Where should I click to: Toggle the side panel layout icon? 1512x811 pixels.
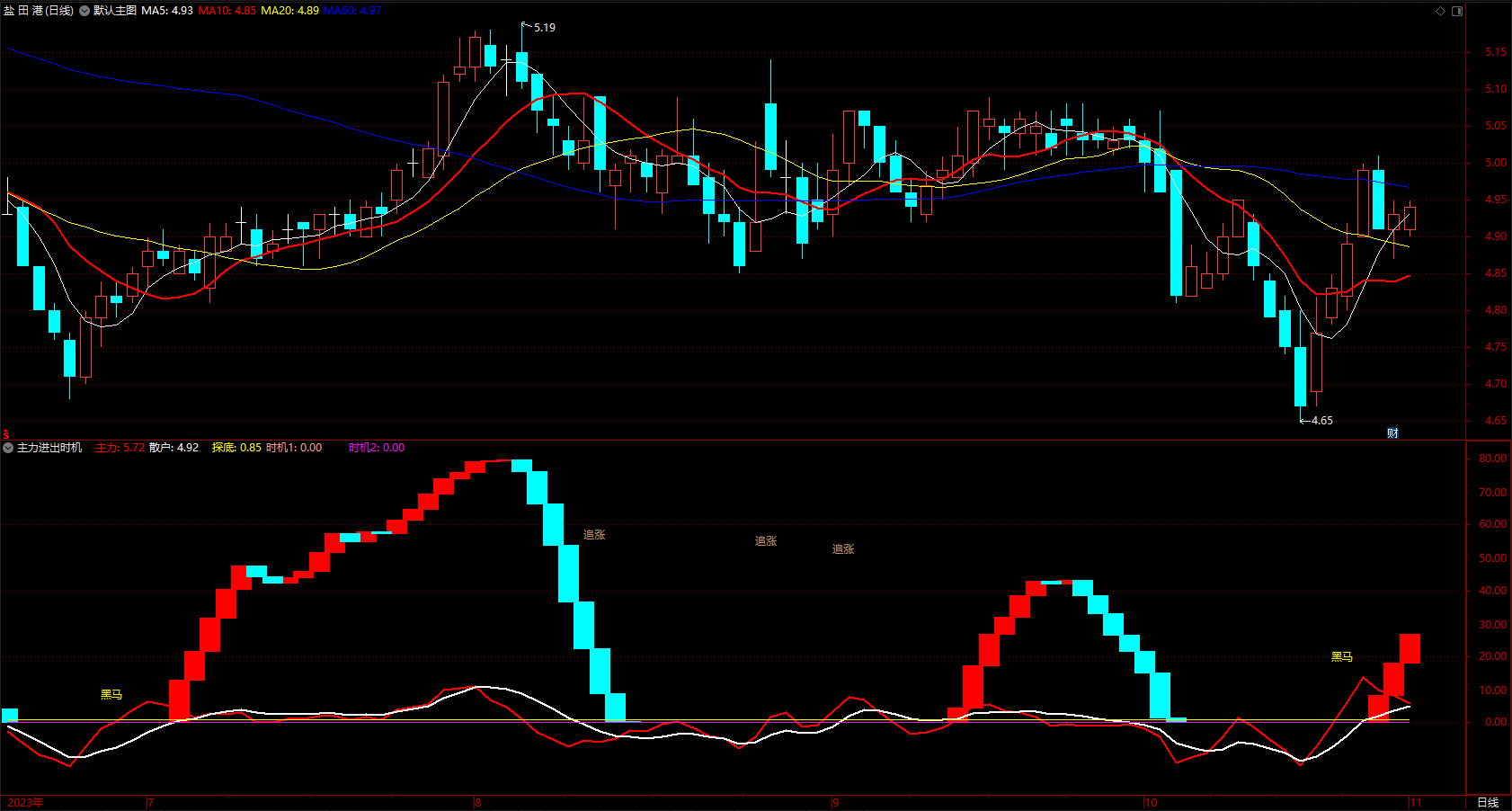(1457, 11)
